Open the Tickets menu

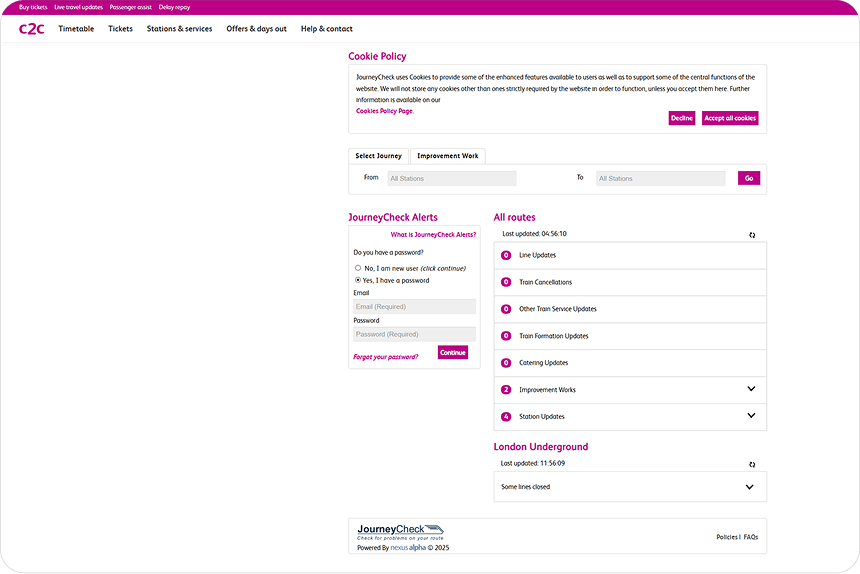click(x=120, y=29)
